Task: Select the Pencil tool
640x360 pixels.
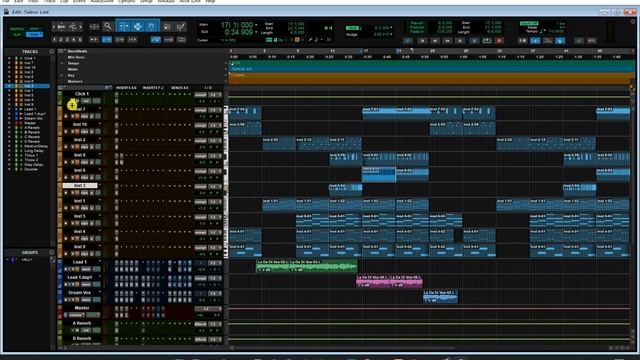Action: pos(180,27)
